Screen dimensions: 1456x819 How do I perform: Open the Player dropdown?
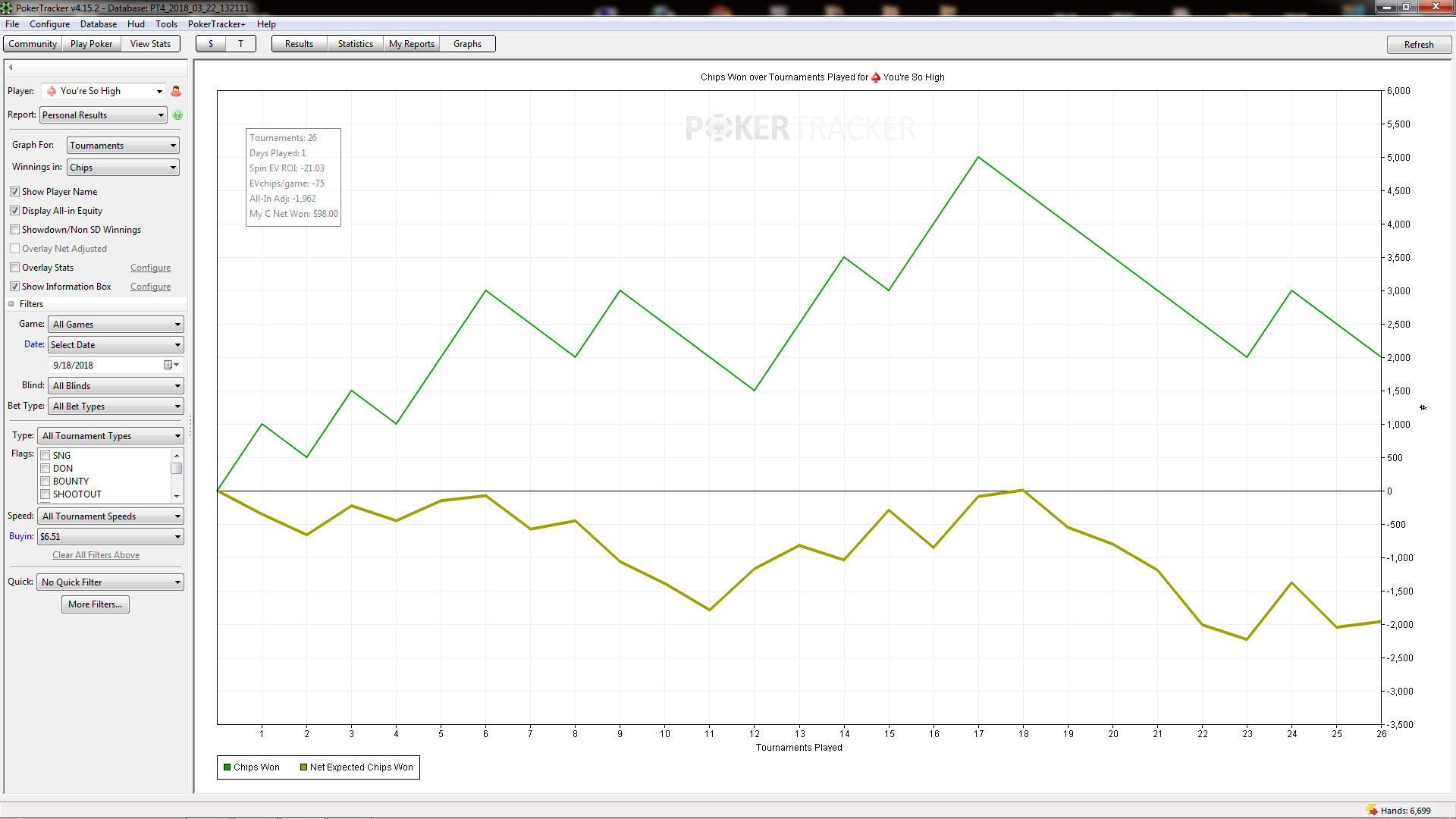[104, 91]
